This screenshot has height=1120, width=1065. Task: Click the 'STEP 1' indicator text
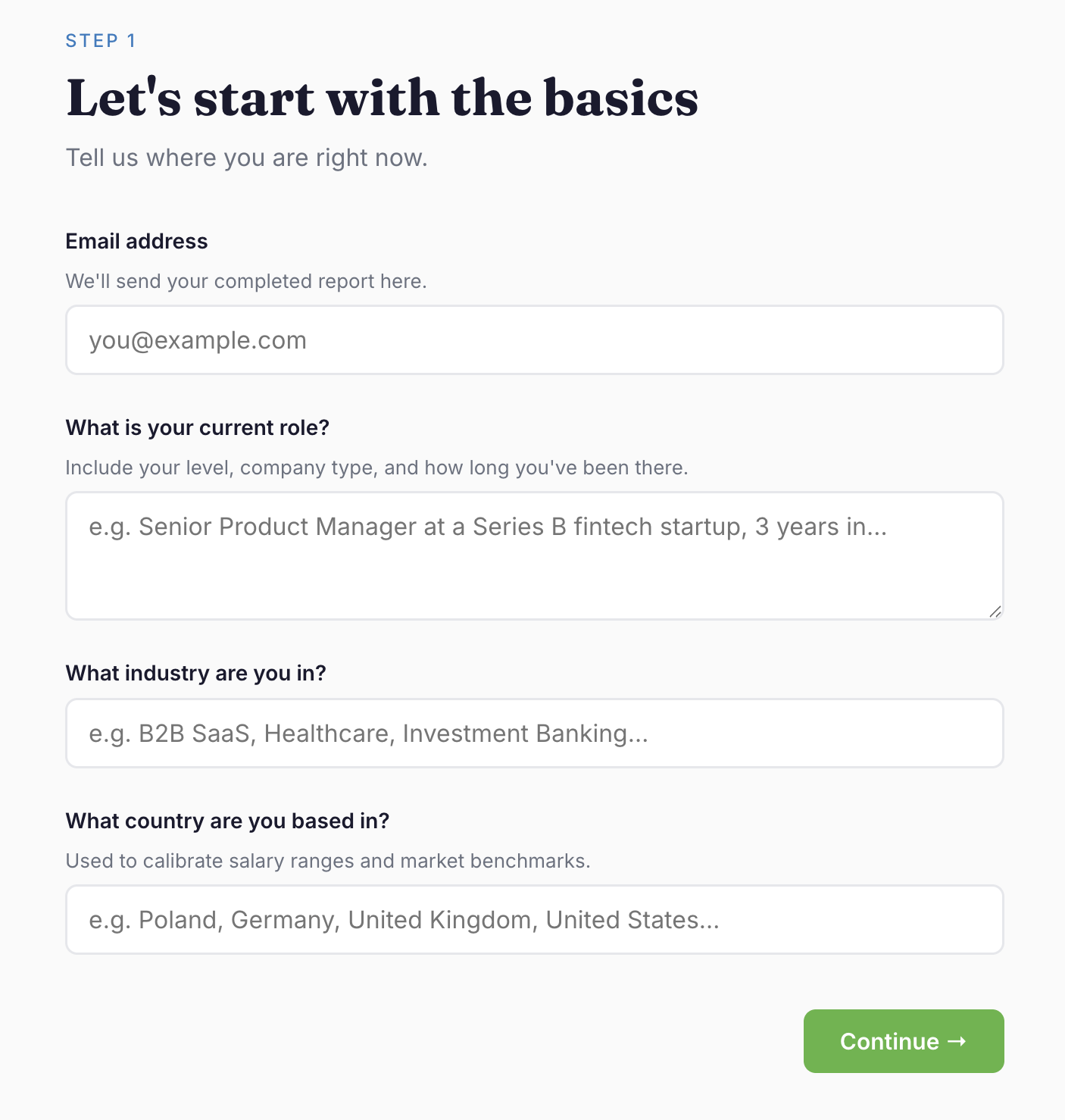pyautogui.click(x=101, y=41)
